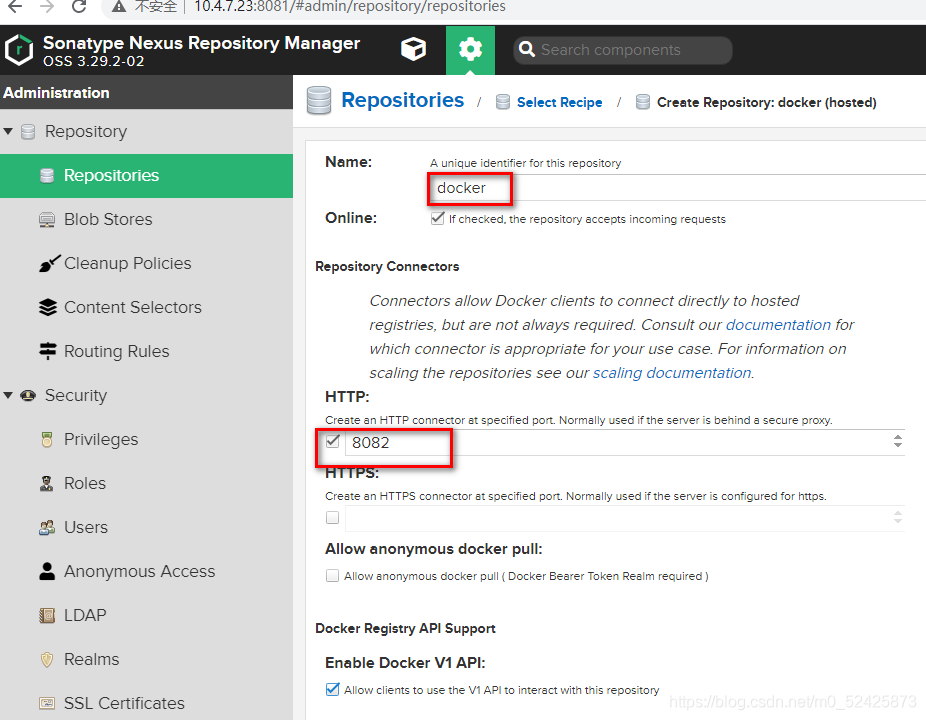Click the browser address bar URL
This screenshot has height=720, width=926.
[x=350, y=6]
